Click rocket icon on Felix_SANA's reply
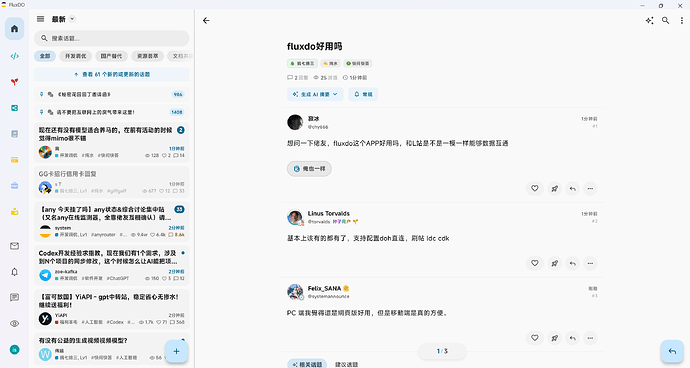Image resolution: width=690 pixels, height=368 pixels. coord(554,338)
